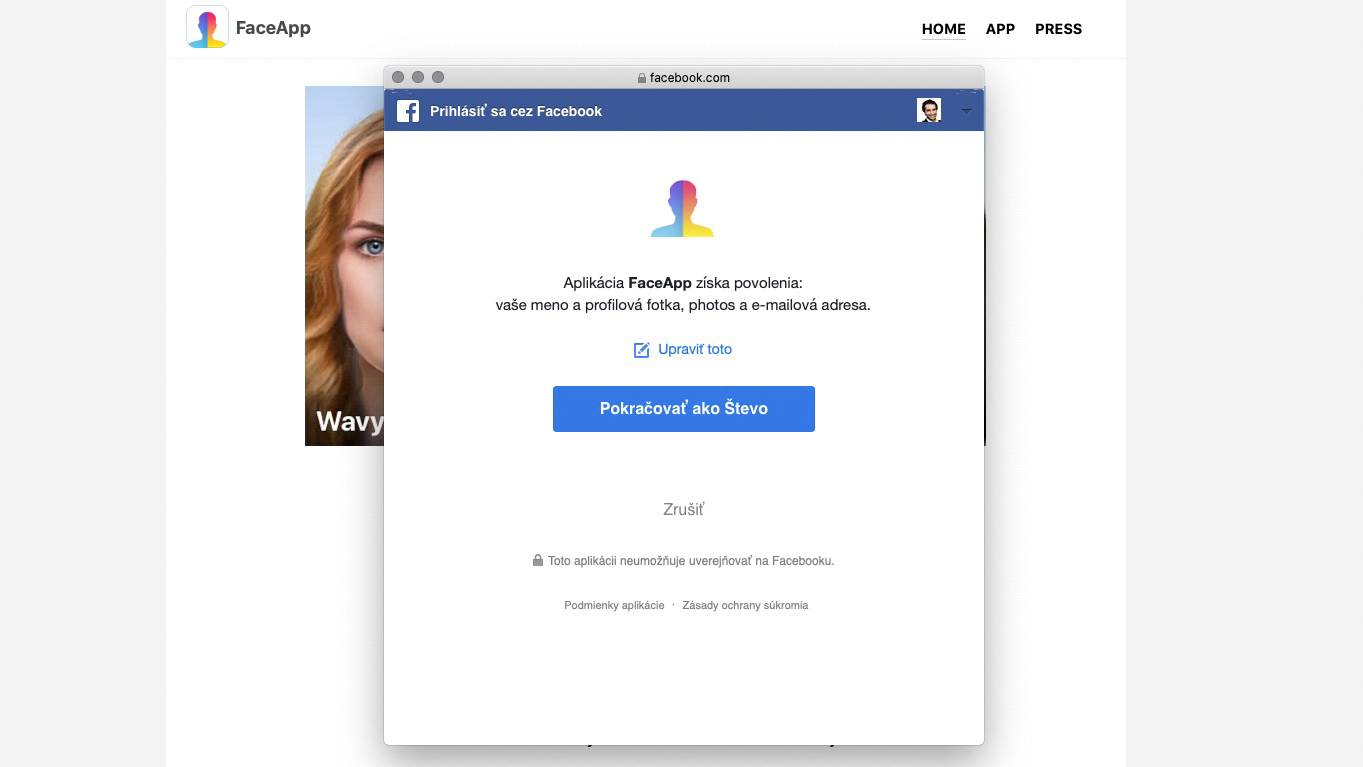Viewport: 1363px width, 767px height.
Task: Go to HOME in FaceApp navigation
Action: pyautogui.click(x=944, y=29)
